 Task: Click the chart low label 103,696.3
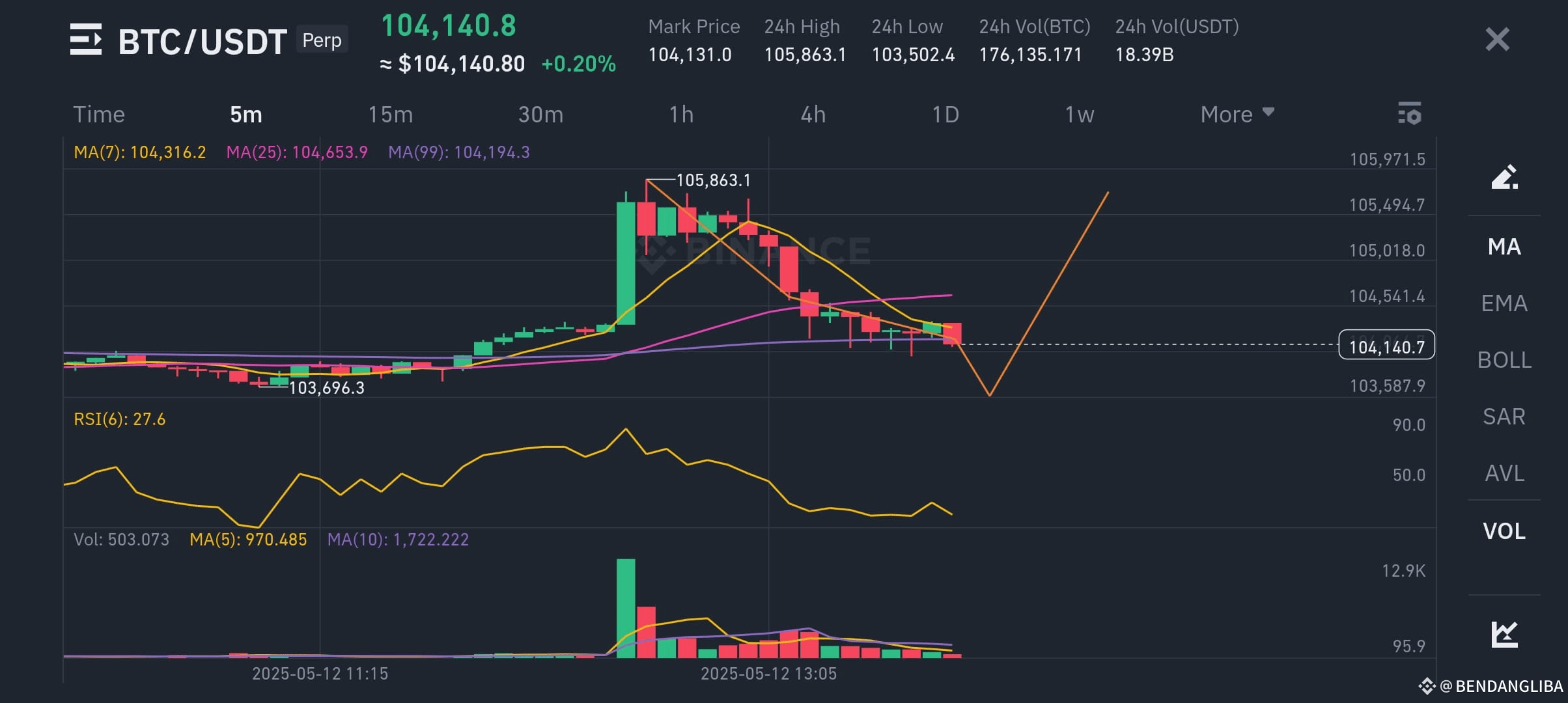point(326,389)
